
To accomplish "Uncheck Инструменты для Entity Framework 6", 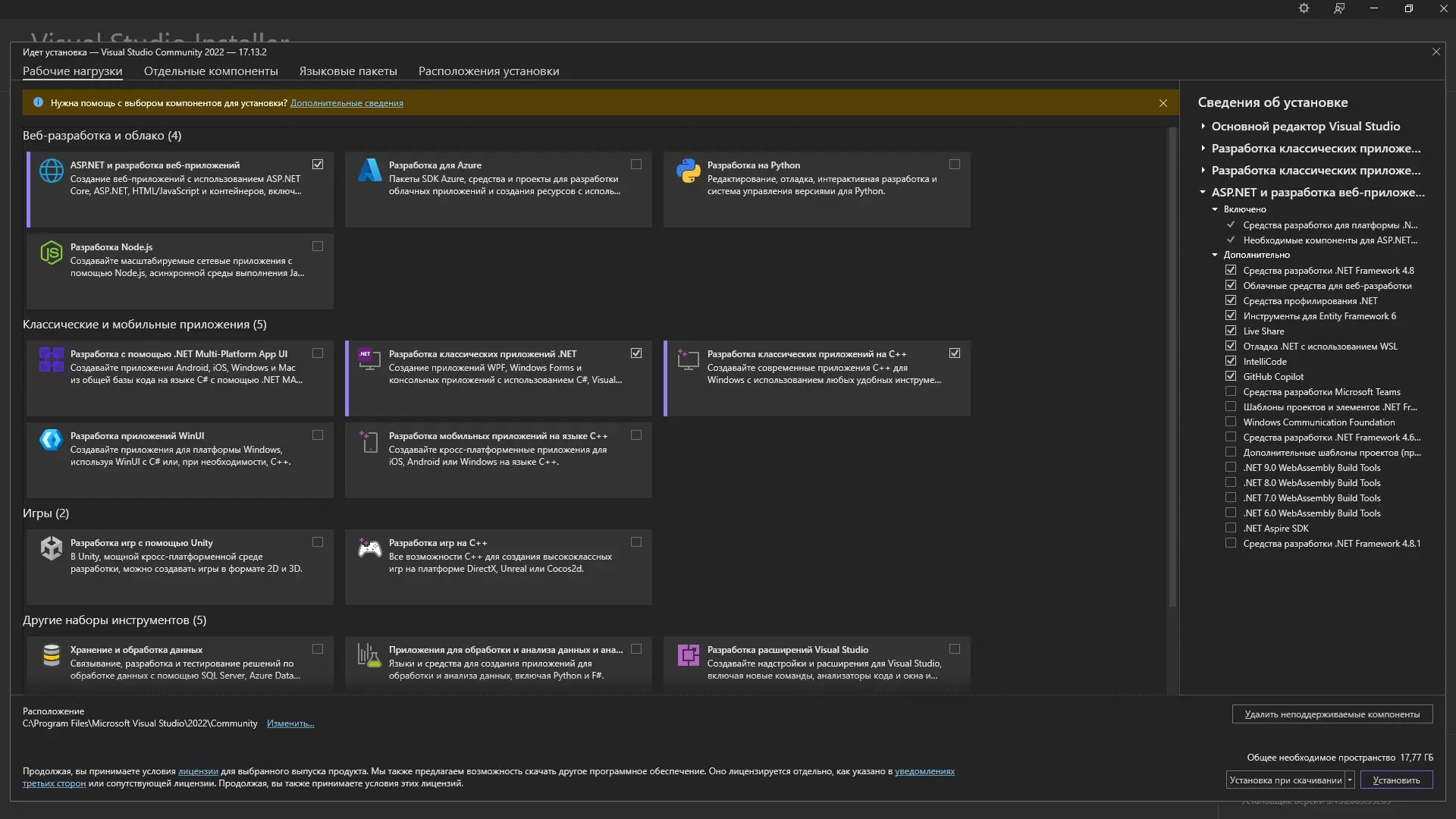I will coord(1231,315).
